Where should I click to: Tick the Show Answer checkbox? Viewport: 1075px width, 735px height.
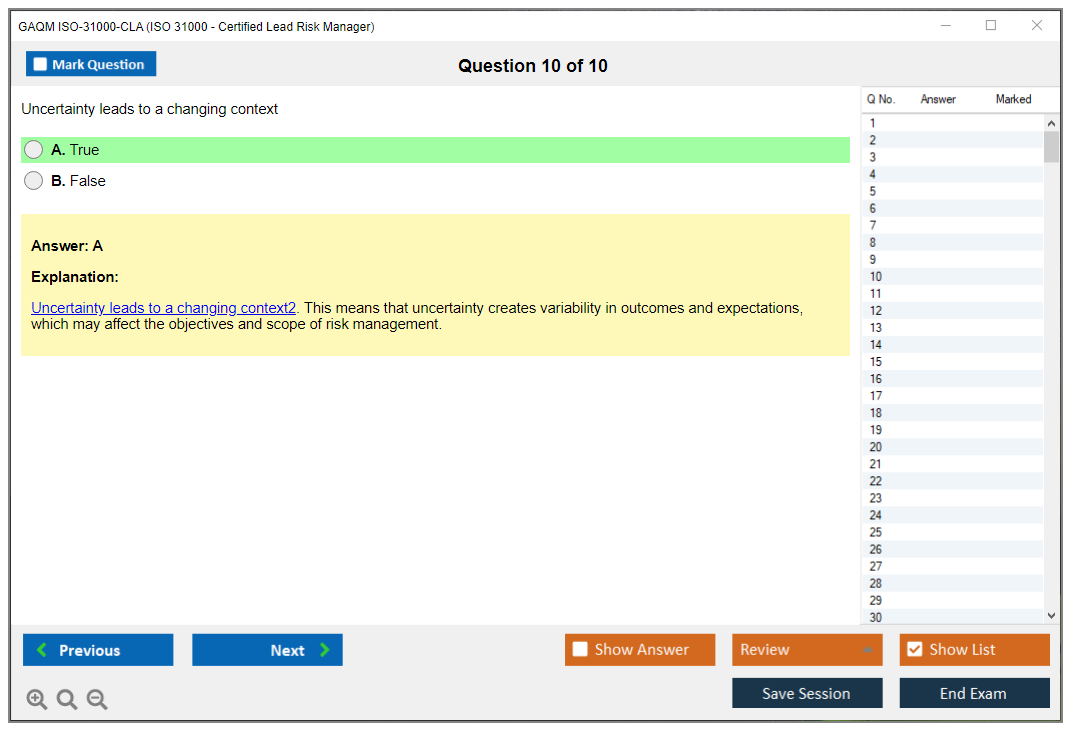[x=580, y=650]
